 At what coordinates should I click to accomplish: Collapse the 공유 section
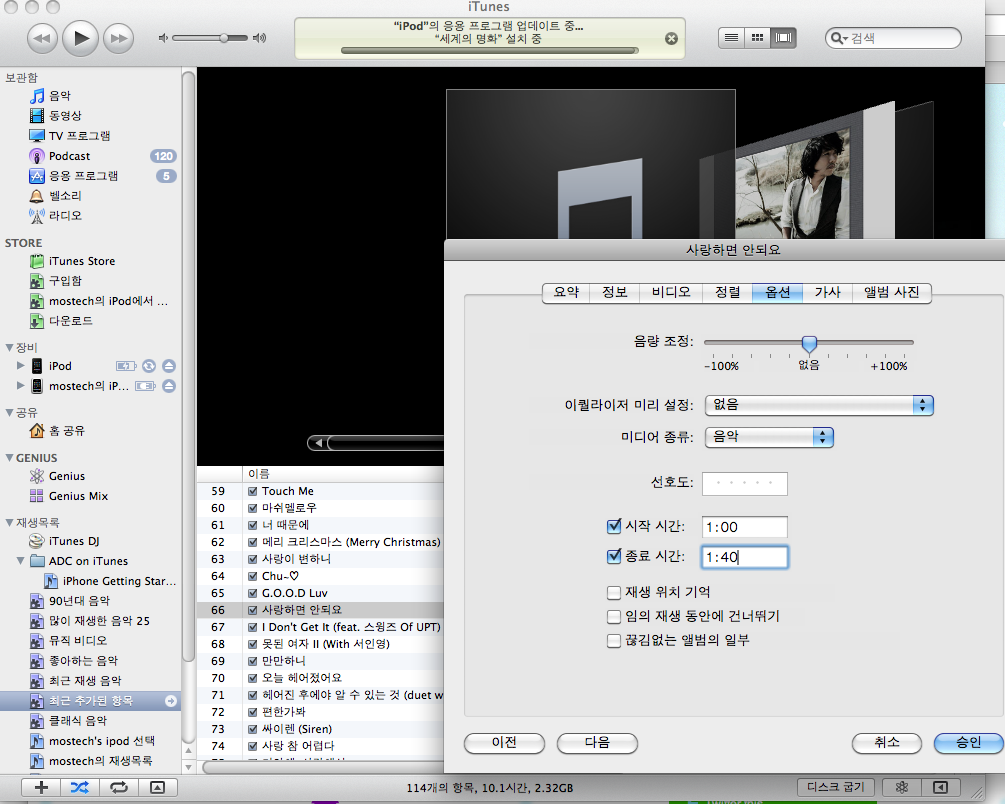pos(9,412)
